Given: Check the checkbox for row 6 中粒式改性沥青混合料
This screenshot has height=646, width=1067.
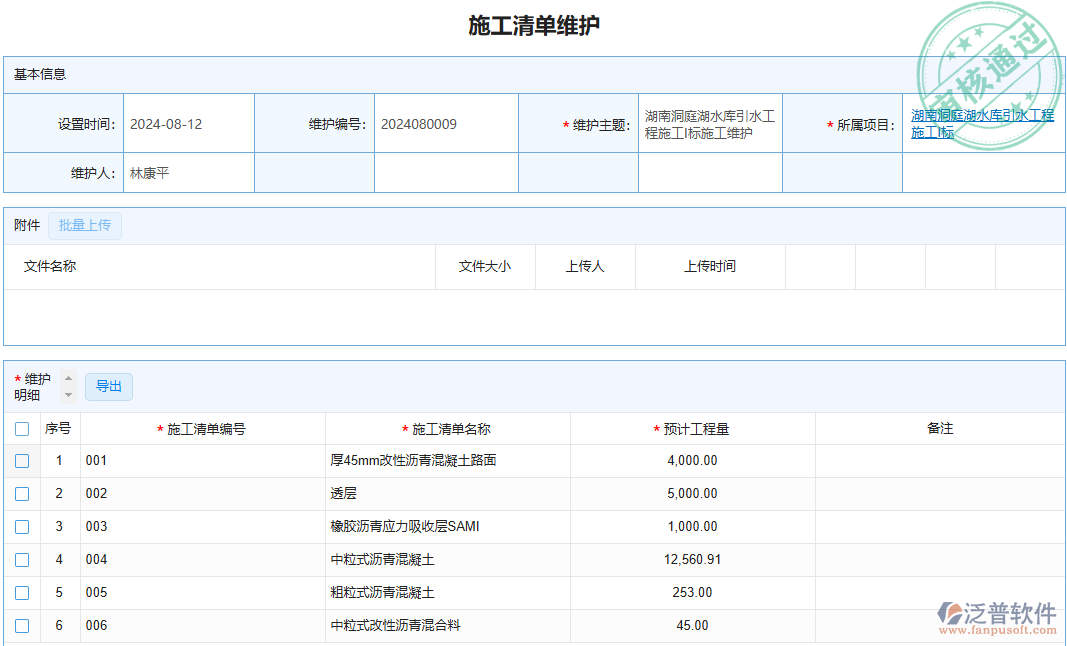Looking at the screenshot, I should pos(22,626).
